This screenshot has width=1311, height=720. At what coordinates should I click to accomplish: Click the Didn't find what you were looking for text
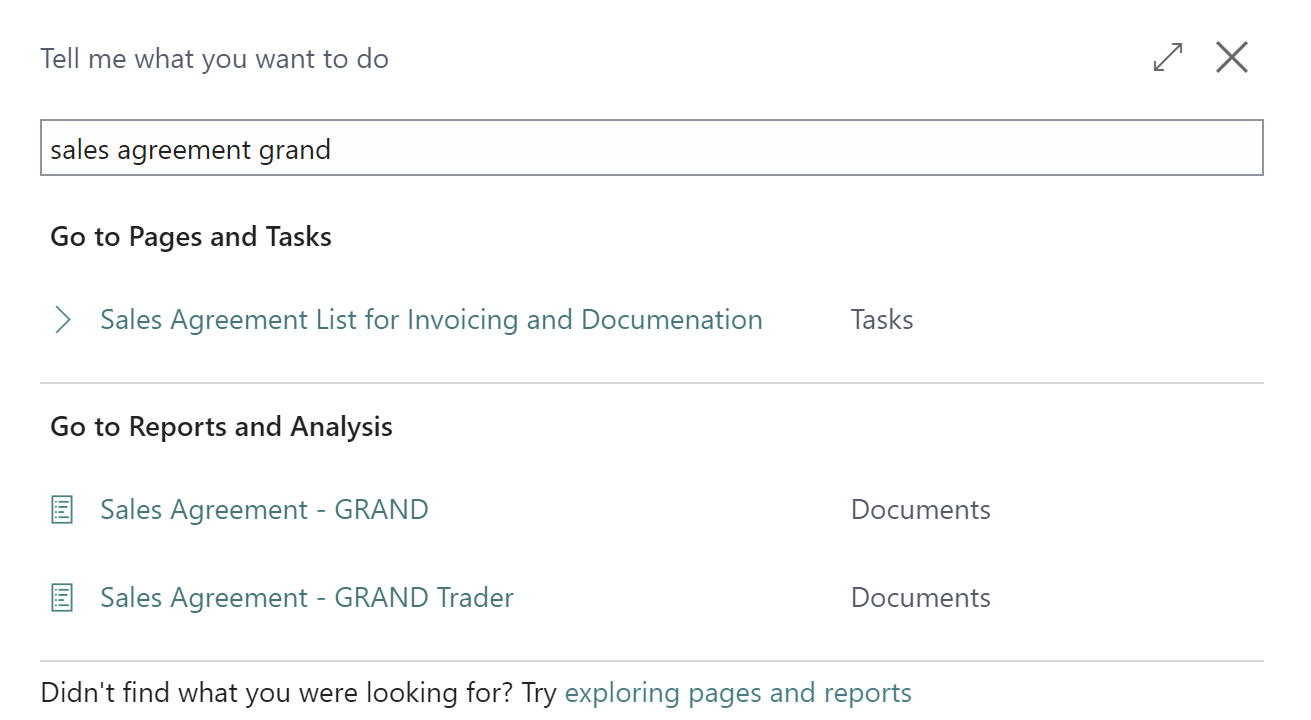click(298, 693)
